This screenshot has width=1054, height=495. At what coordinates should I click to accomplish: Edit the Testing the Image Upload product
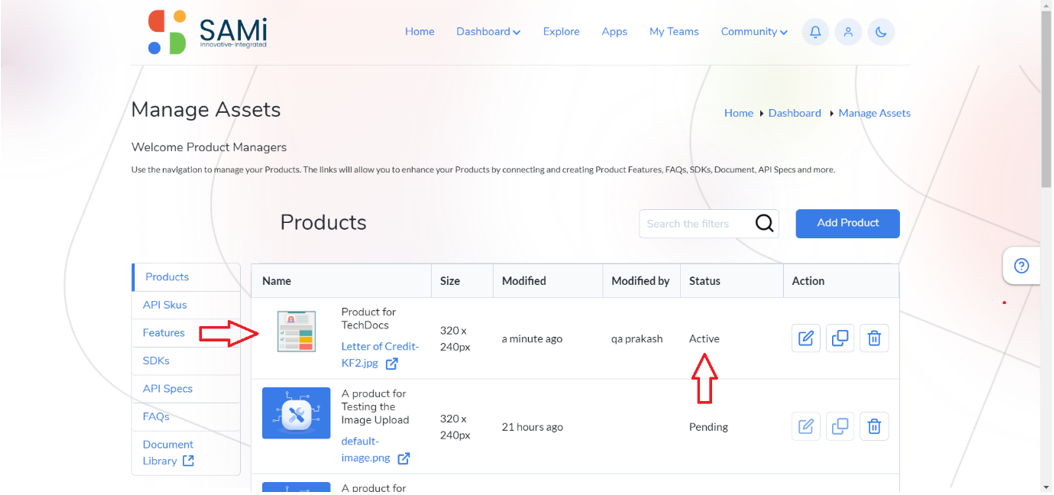coord(806,426)
